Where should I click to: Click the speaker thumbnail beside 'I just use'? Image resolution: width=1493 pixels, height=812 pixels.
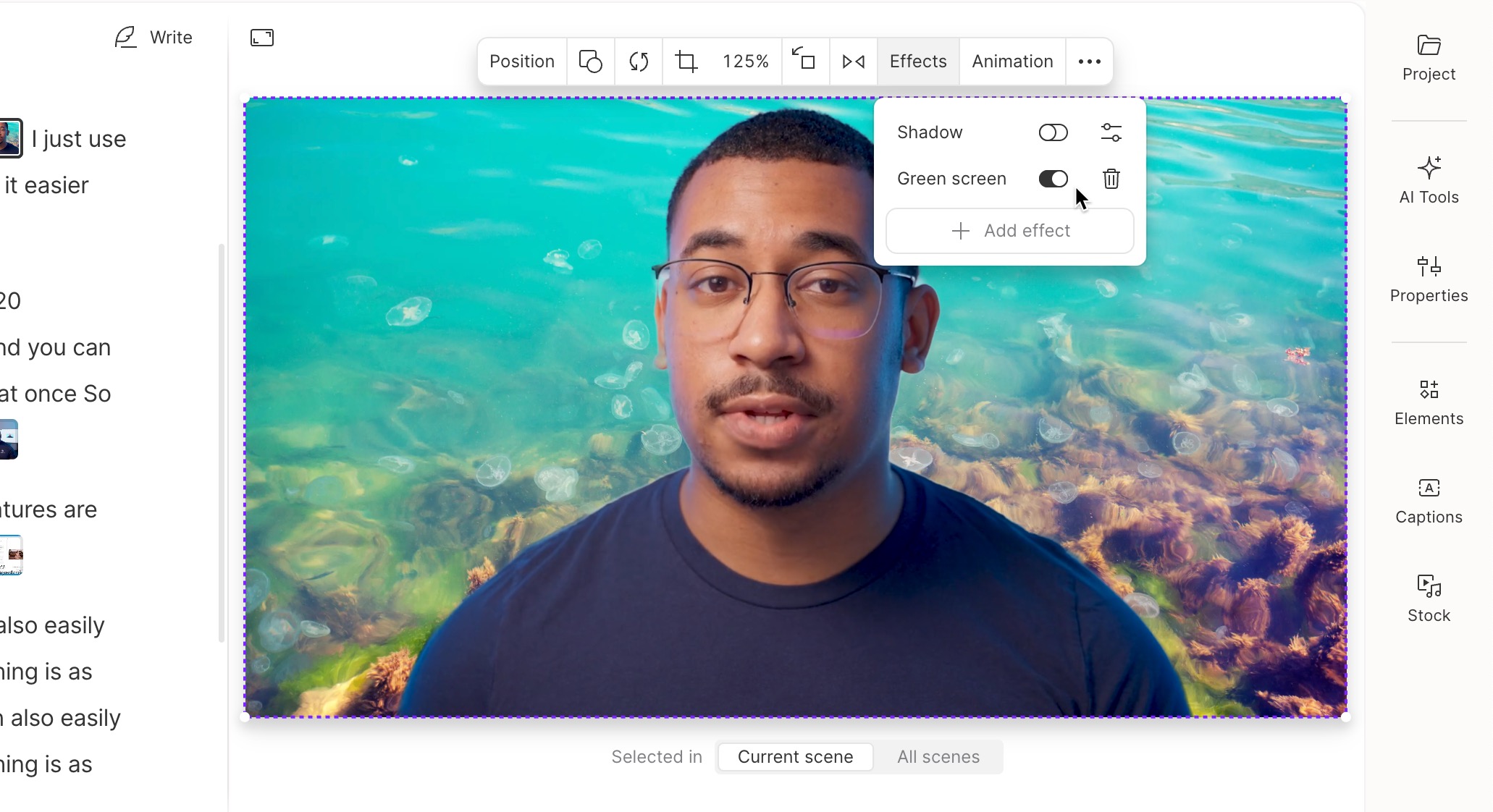coord(10,138)
